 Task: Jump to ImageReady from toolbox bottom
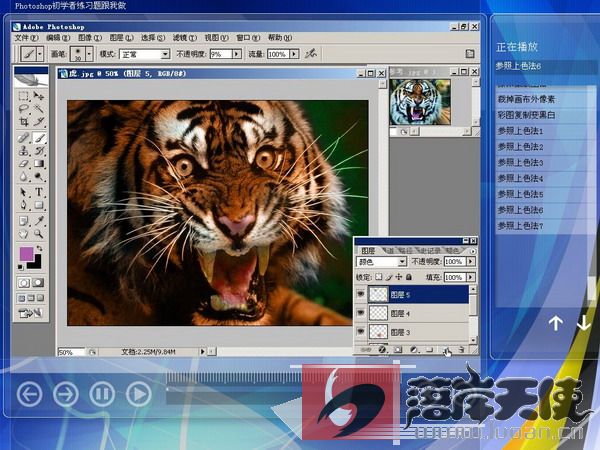(31, 314)
